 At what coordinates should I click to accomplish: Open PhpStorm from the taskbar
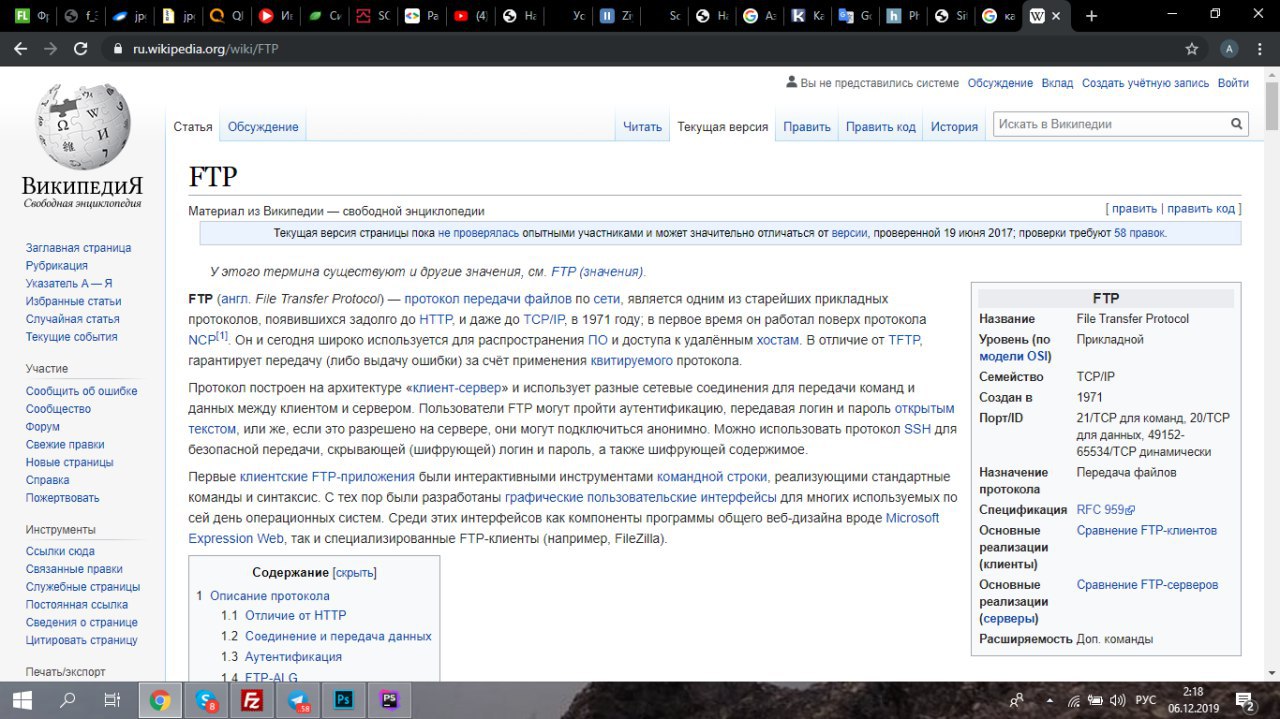[389, 700]
